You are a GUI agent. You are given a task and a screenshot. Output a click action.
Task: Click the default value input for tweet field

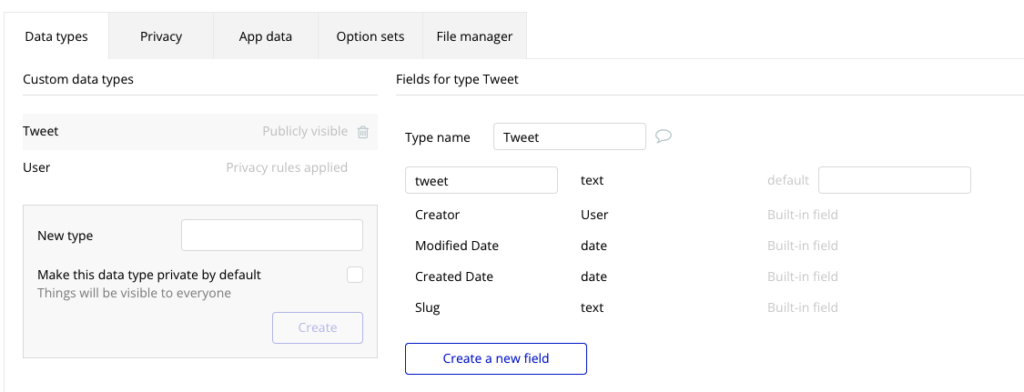(x=894, y=180)
